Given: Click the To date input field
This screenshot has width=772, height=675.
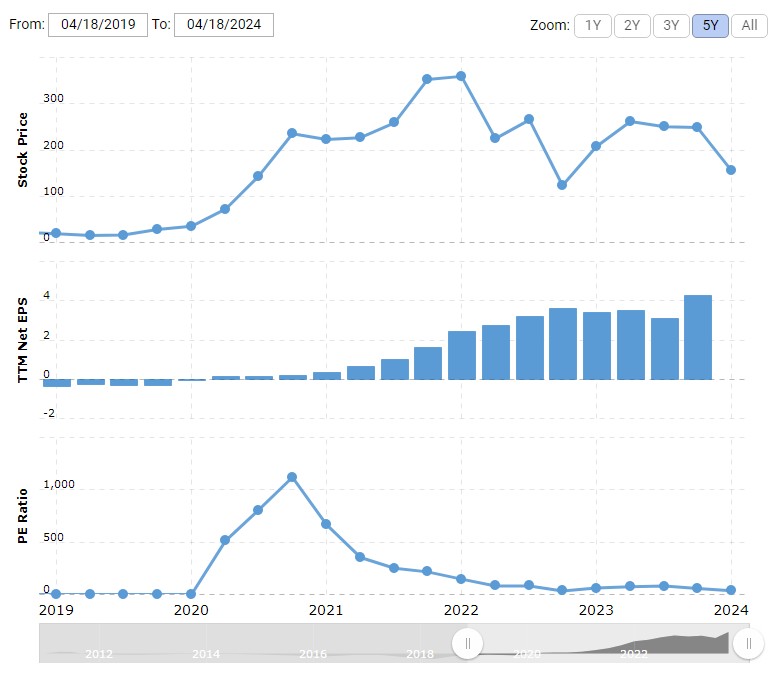Looking at the screenshot, I should point(223,25).
